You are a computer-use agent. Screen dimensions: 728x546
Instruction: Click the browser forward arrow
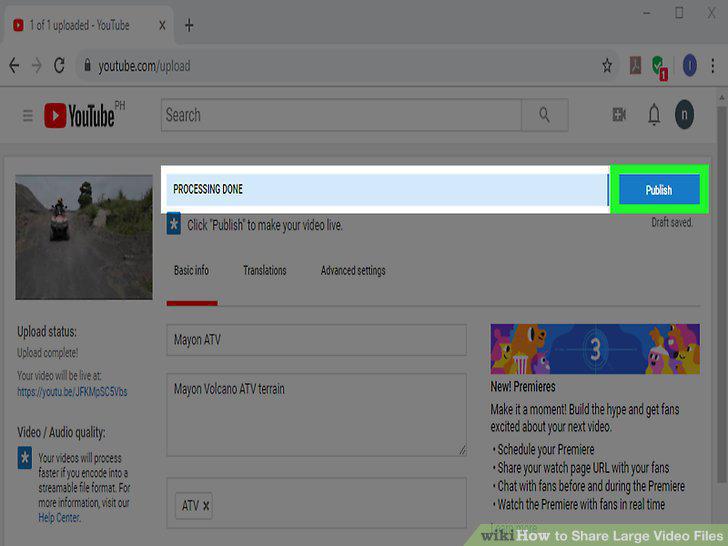[37, 65]
